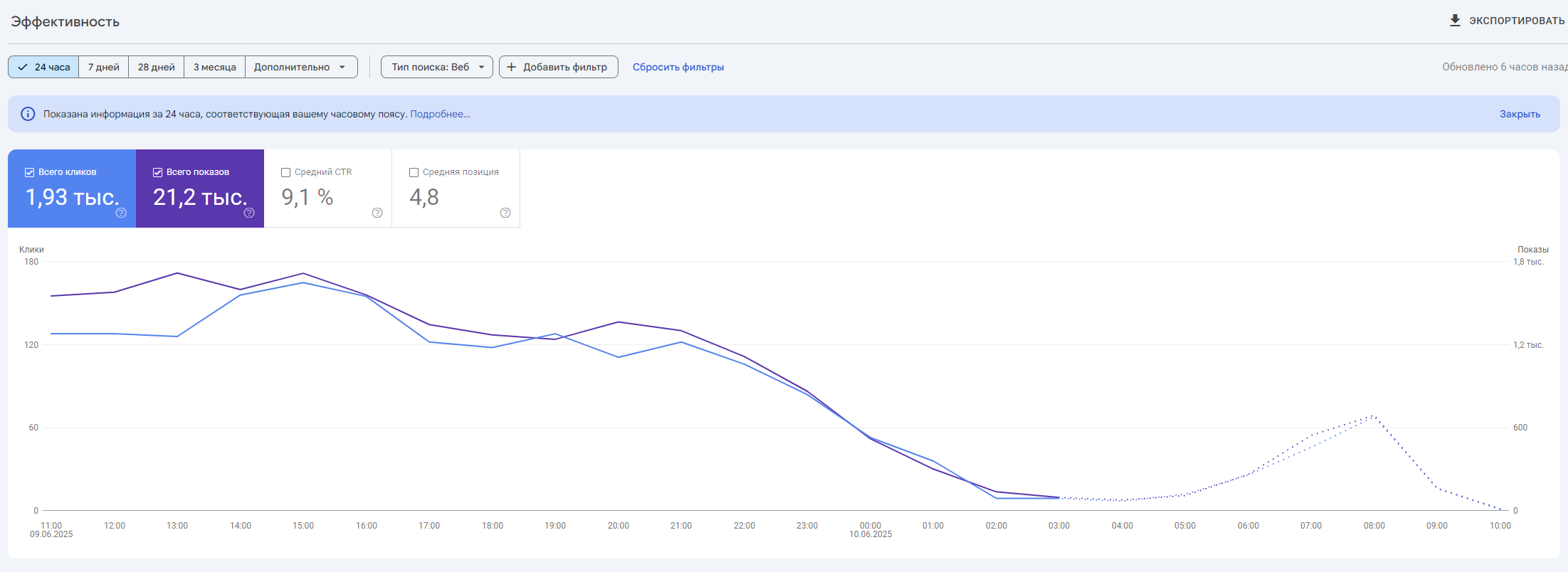Uncheck the Всего кликов checkbox
The image size is (1568, 572).
pos(29,172)
